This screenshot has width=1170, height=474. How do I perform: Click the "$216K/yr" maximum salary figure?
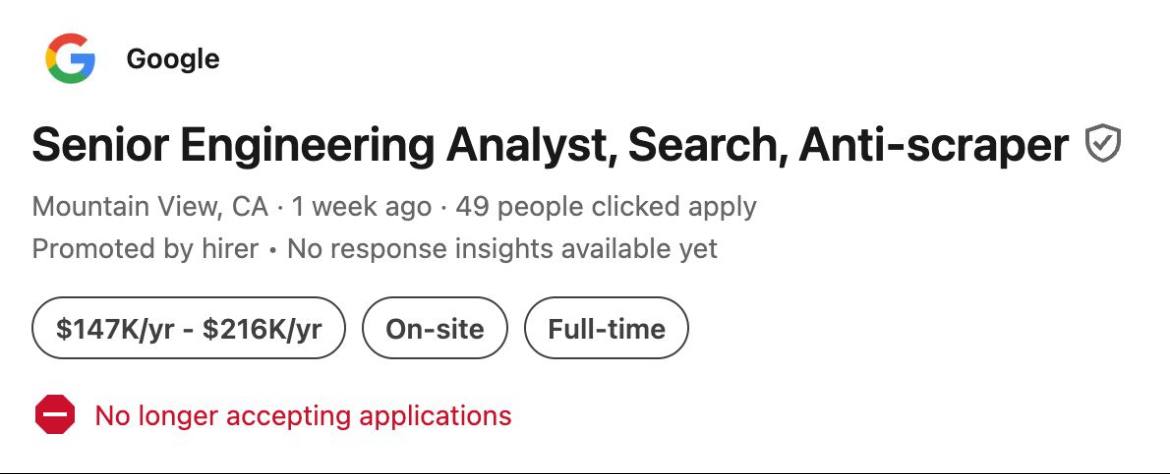click(262, 328)
